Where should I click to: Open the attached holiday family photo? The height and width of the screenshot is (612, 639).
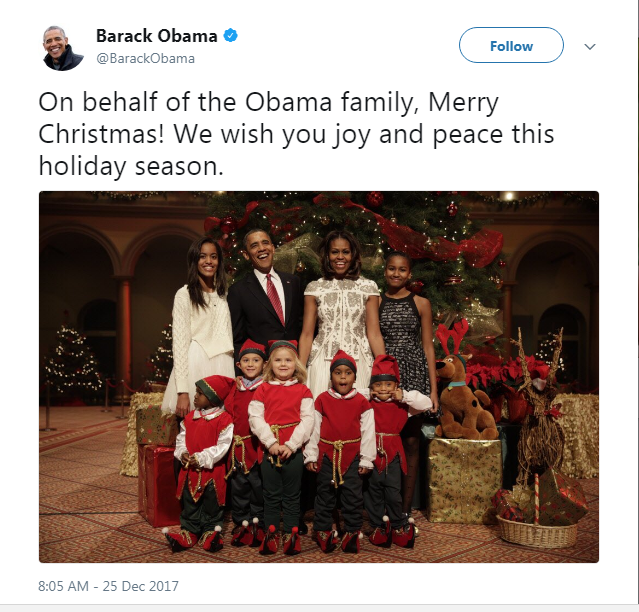point(318,377)
